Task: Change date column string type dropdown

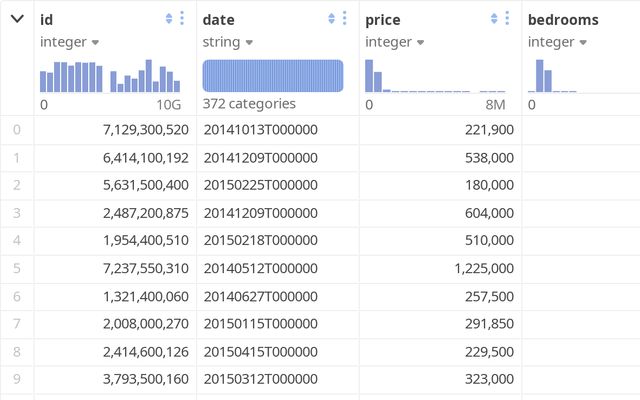Action: (228, 42)
